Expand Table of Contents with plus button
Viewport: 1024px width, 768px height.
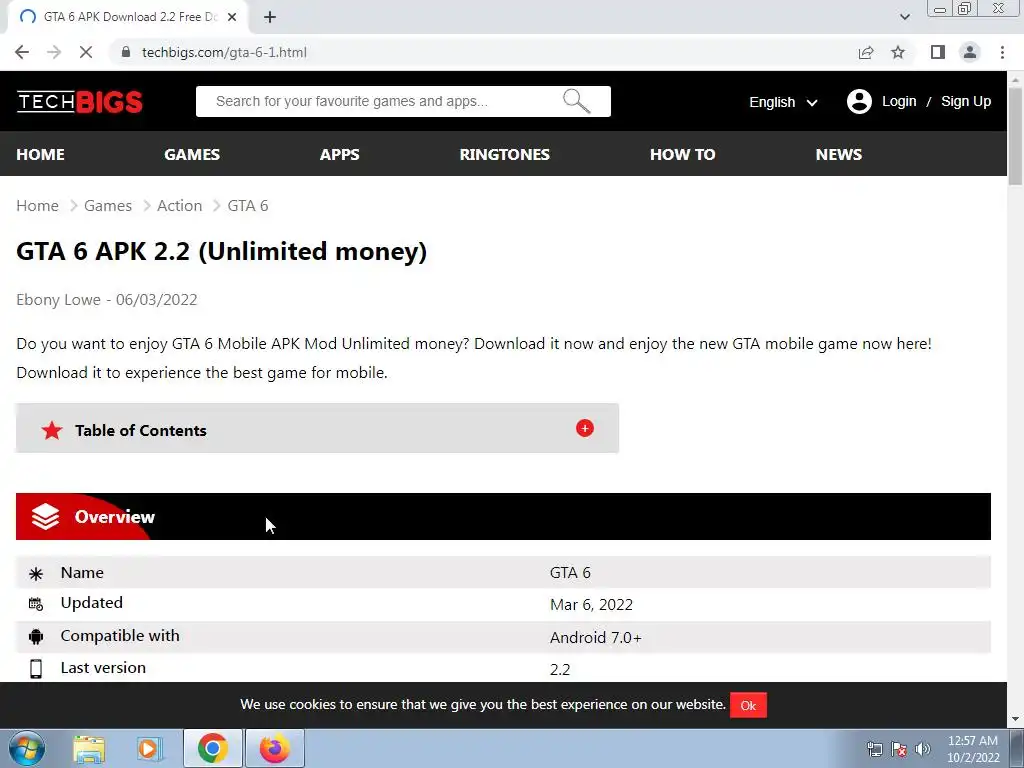584,428
